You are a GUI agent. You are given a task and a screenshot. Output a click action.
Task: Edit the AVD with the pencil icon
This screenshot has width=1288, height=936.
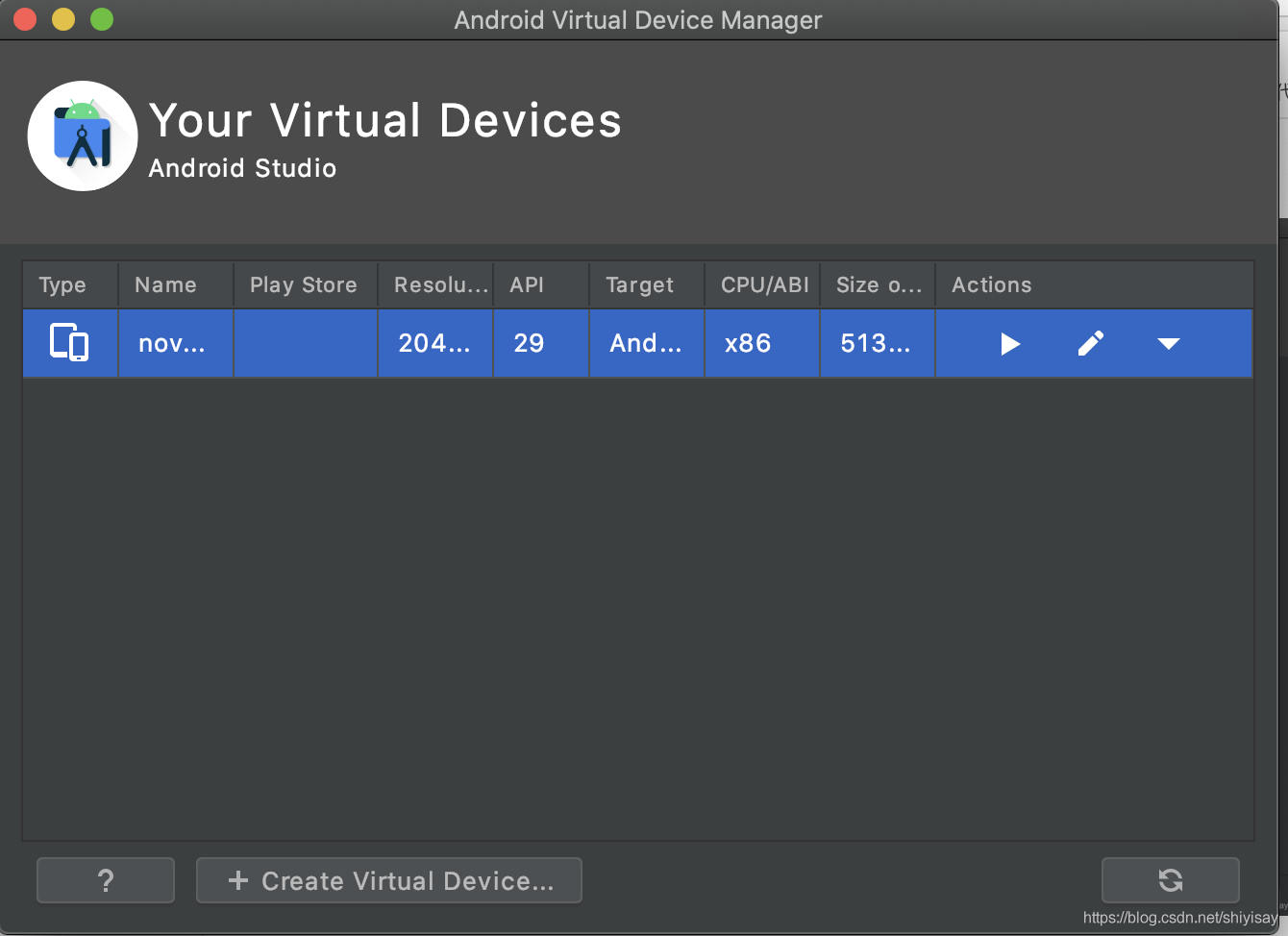[1091, 343]
